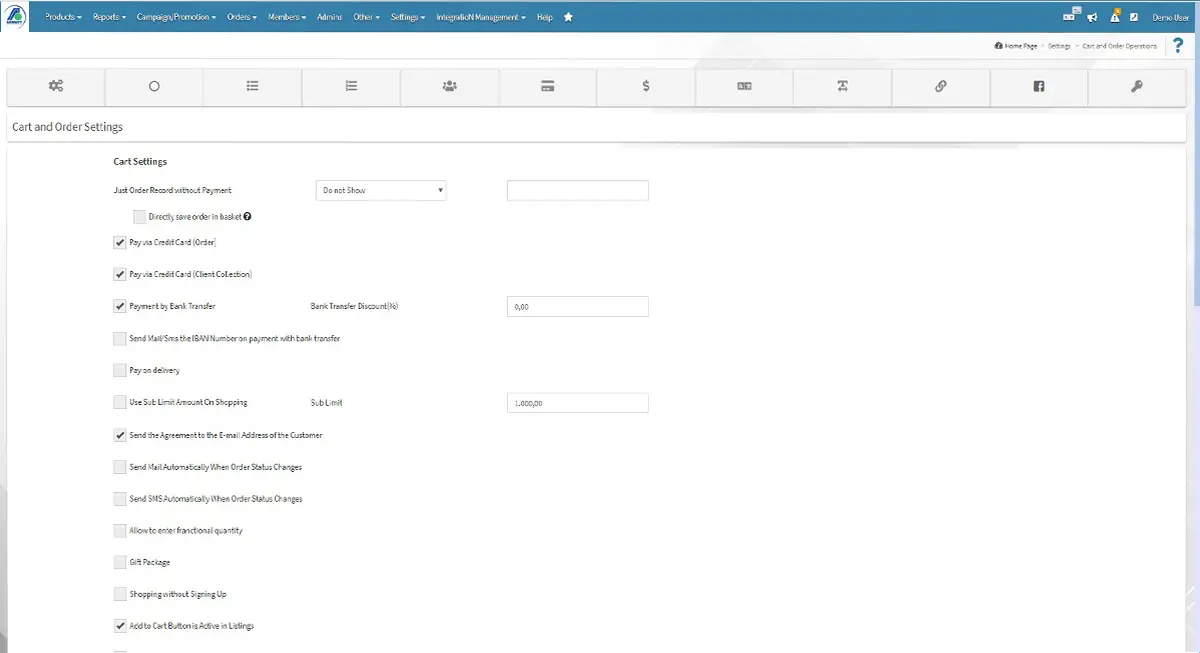Click the edit note icon in top bar
The image size is (1200, 653).
pyautogui.click(x=1134, y=17)
